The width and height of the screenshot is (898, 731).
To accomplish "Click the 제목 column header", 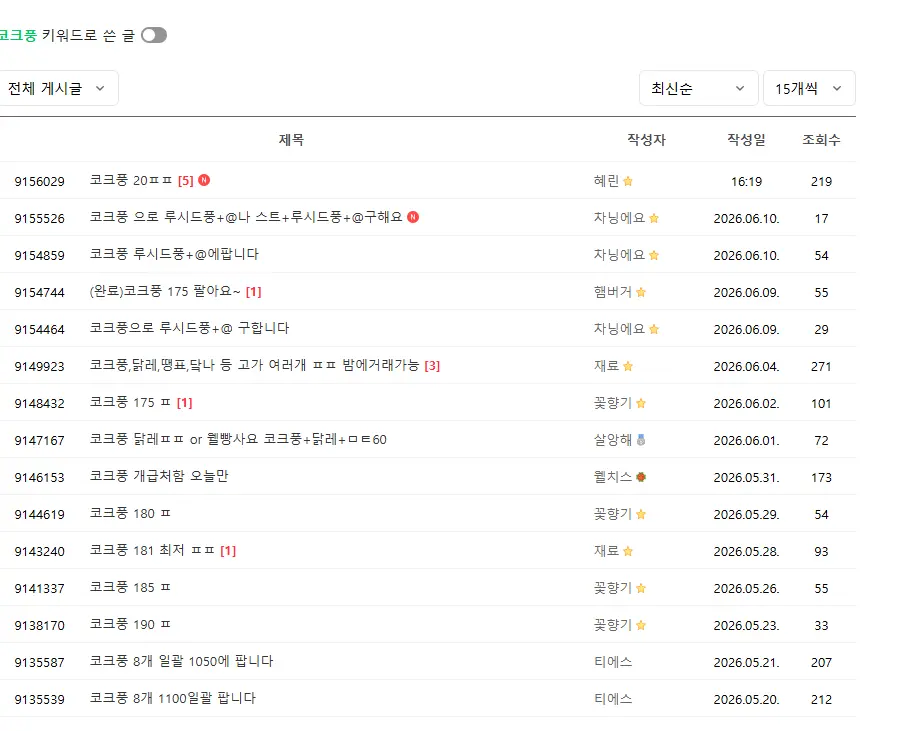I will tap(291, 139).
